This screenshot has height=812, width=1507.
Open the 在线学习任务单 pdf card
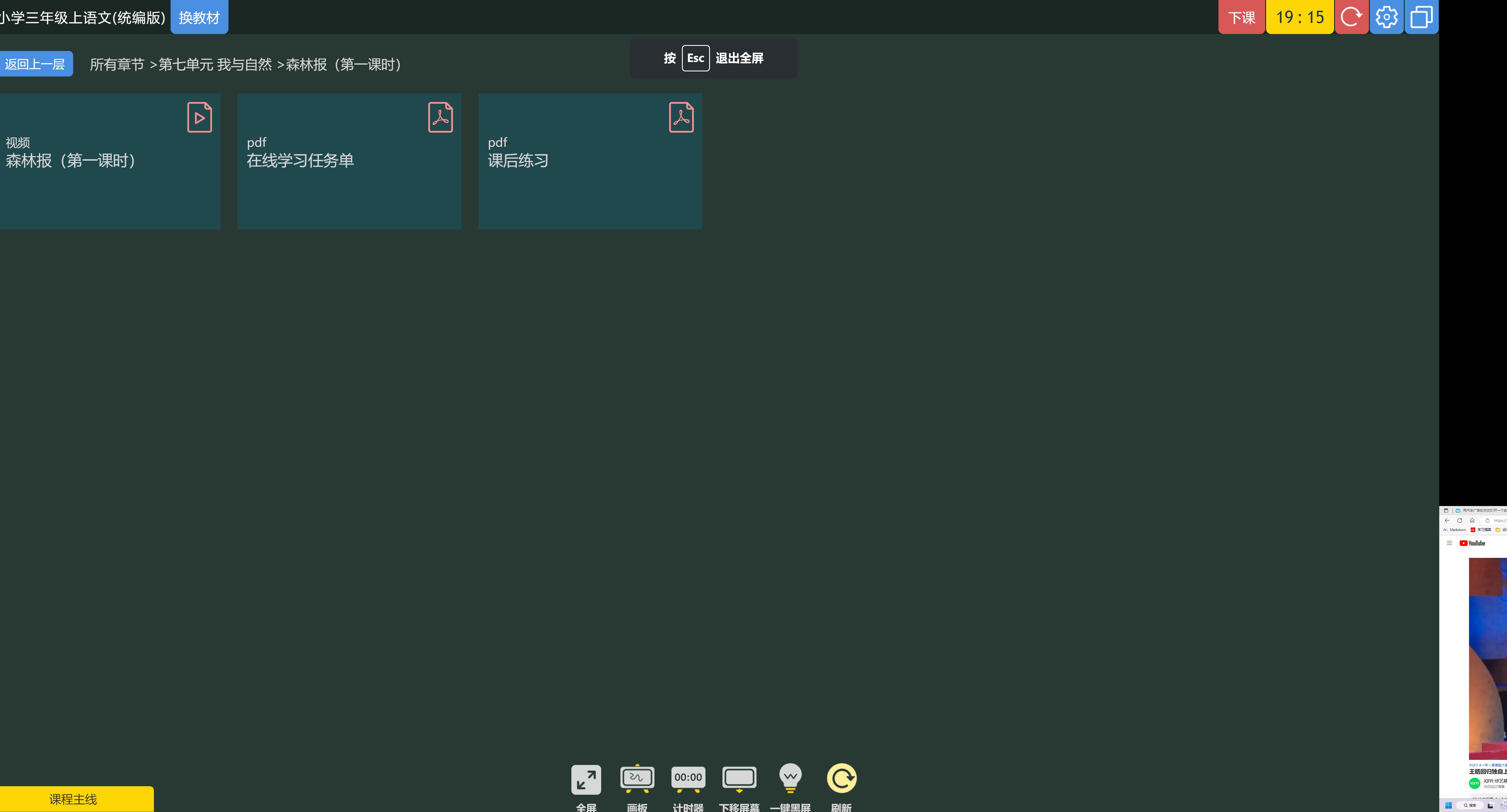[x=349, y=161]
